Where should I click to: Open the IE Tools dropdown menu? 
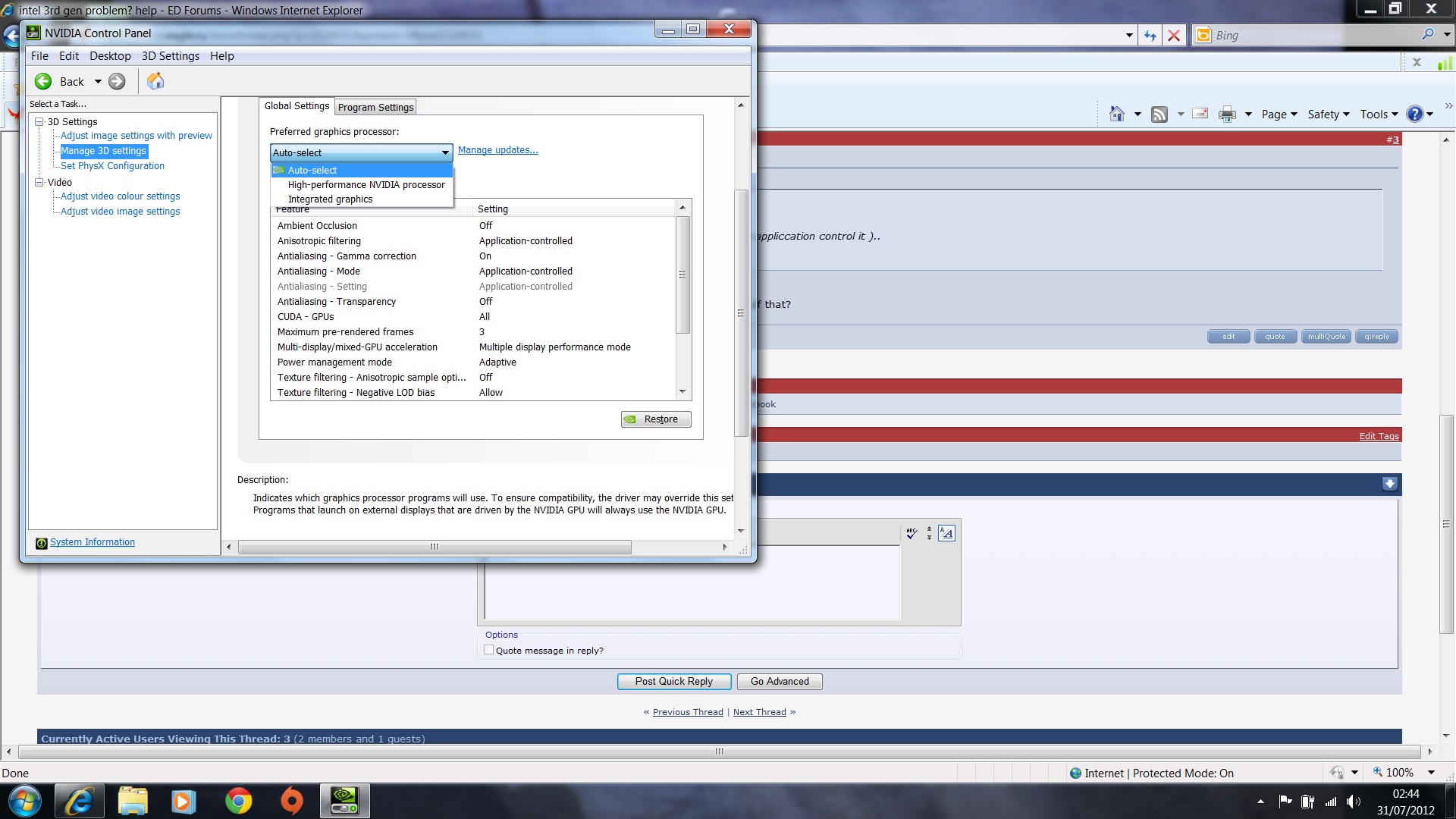pyautogui.click(x=1379, y=114)
